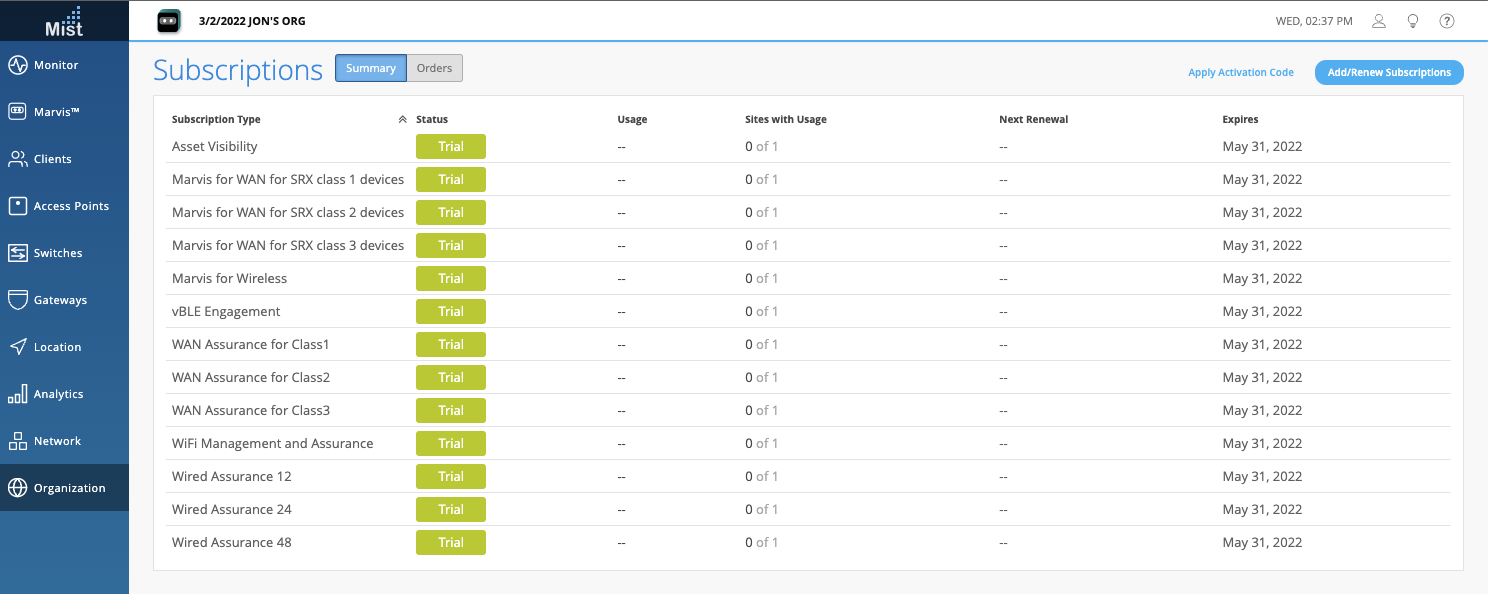Open the Organization globe icon

(17, 488)
